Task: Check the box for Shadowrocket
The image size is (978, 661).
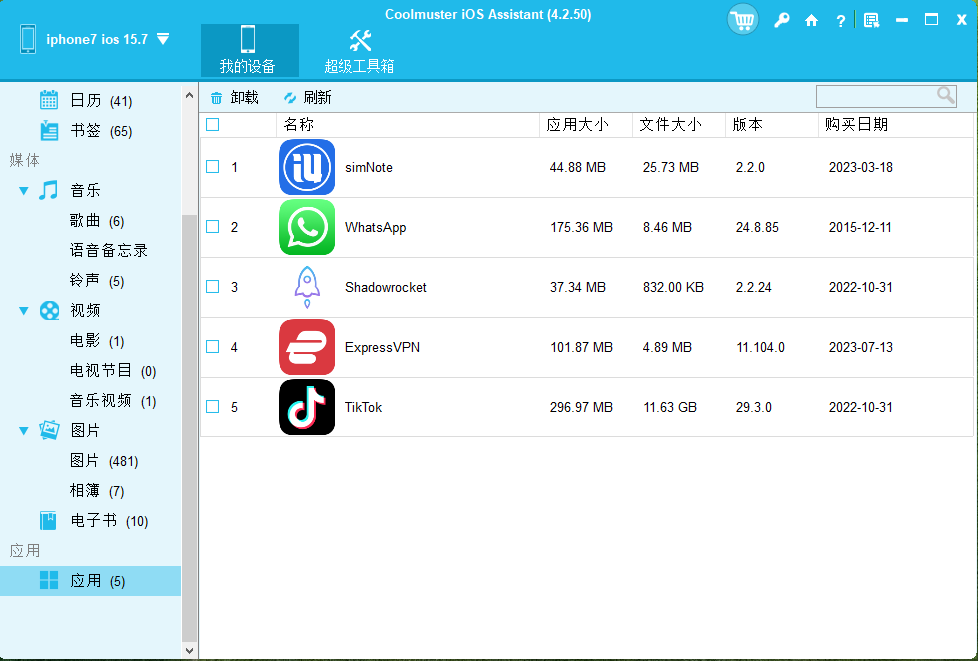Action: click(x=213, y=286)
